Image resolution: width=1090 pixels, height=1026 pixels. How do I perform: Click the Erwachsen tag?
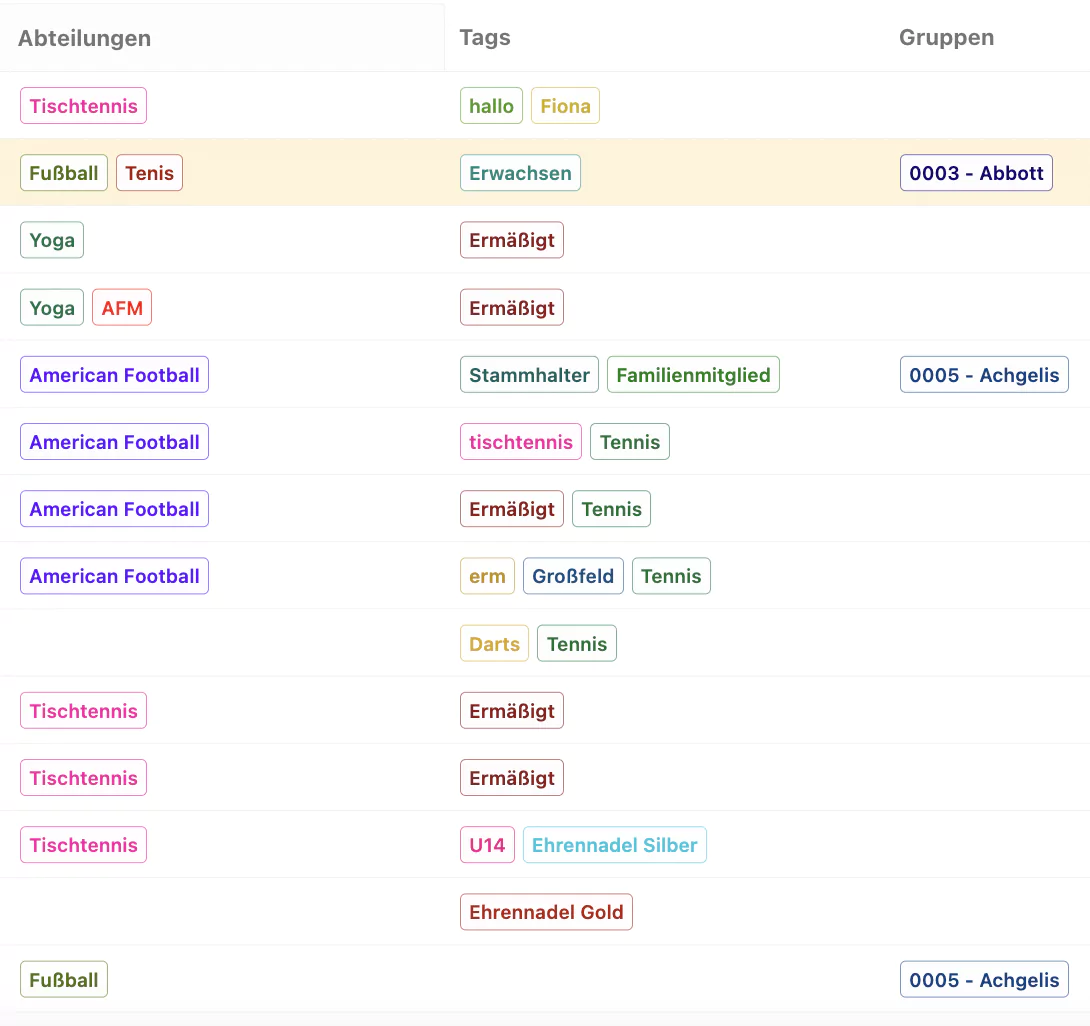(x=520, y=173)
